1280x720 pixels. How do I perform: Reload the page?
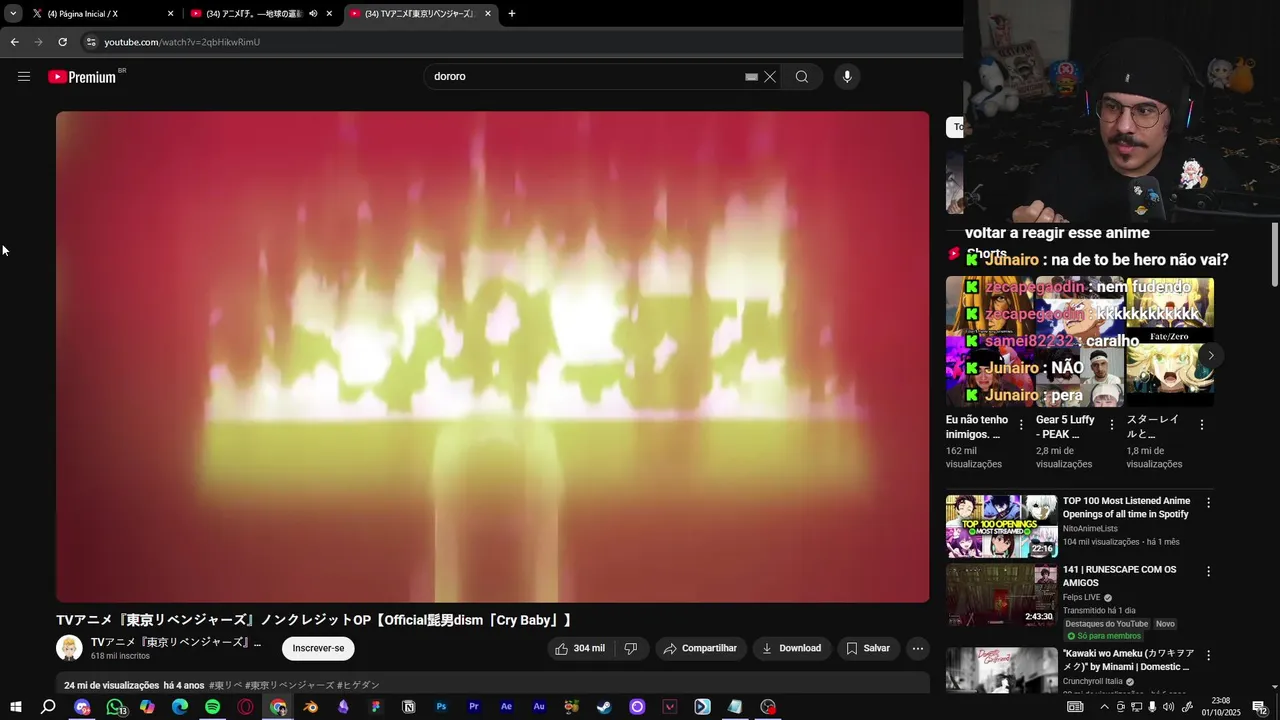[62, 42]
